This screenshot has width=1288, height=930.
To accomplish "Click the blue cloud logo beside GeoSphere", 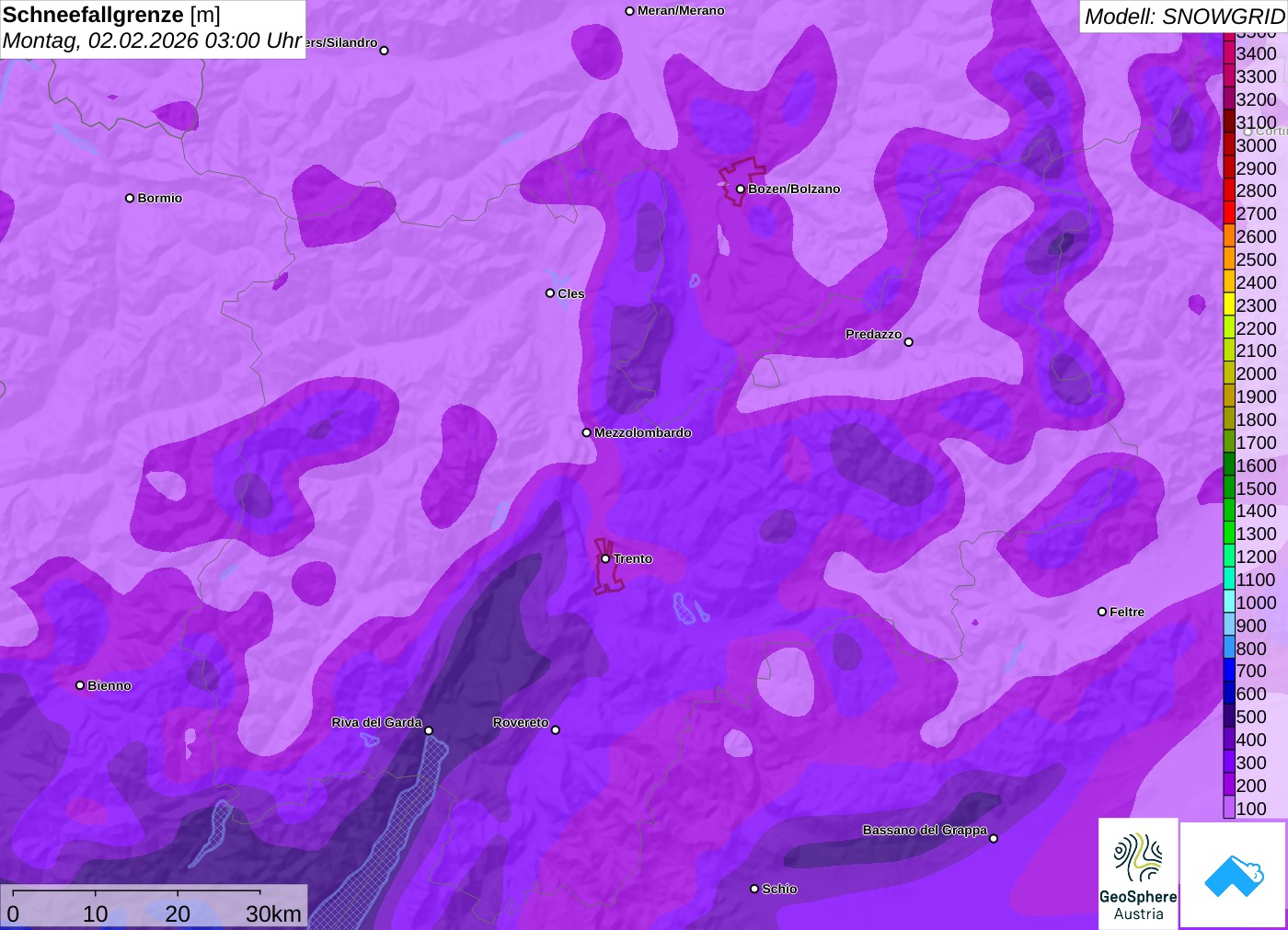I will coord(1234,874).
